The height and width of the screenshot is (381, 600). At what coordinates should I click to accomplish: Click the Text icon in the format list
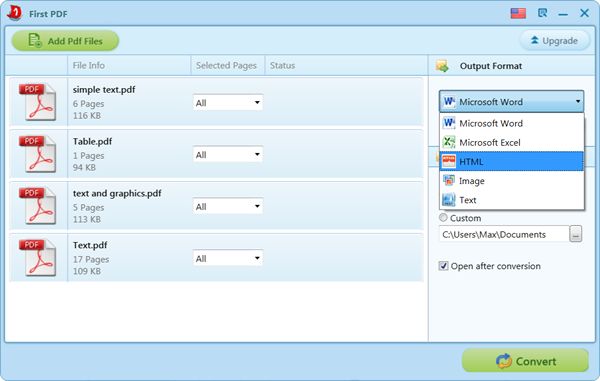pos(449,200)
